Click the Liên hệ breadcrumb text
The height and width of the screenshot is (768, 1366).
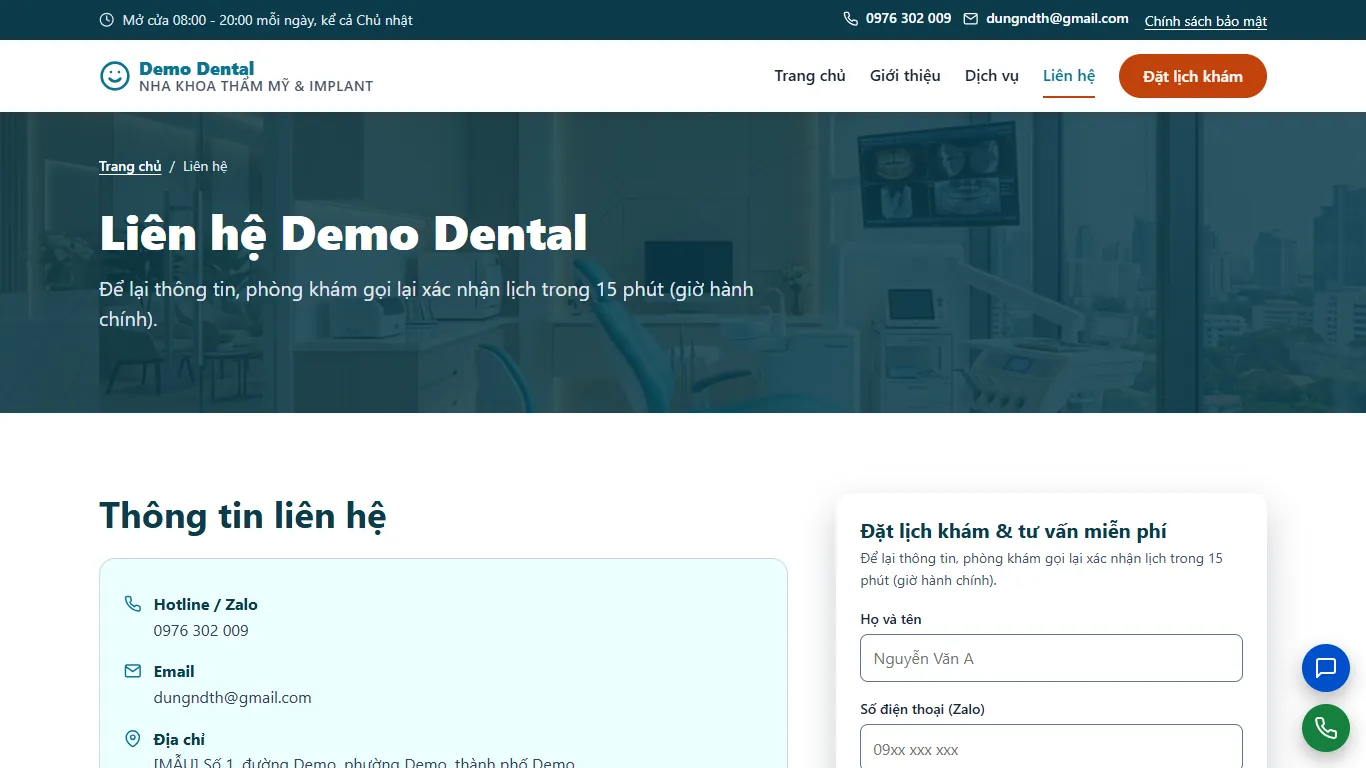tap(205, 166)
